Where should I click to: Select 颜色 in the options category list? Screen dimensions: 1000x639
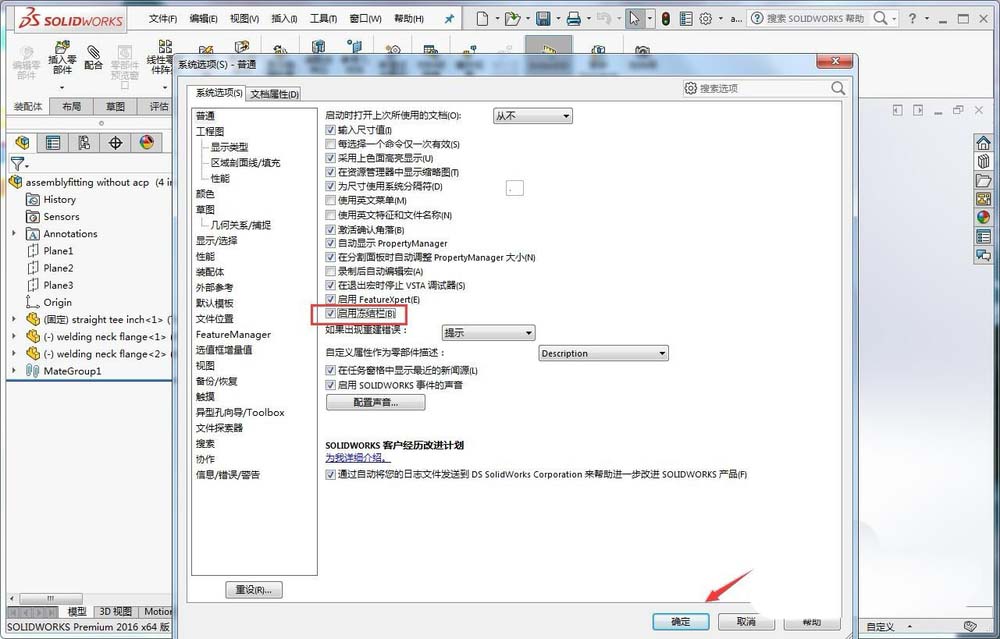[x=205, y=194]
